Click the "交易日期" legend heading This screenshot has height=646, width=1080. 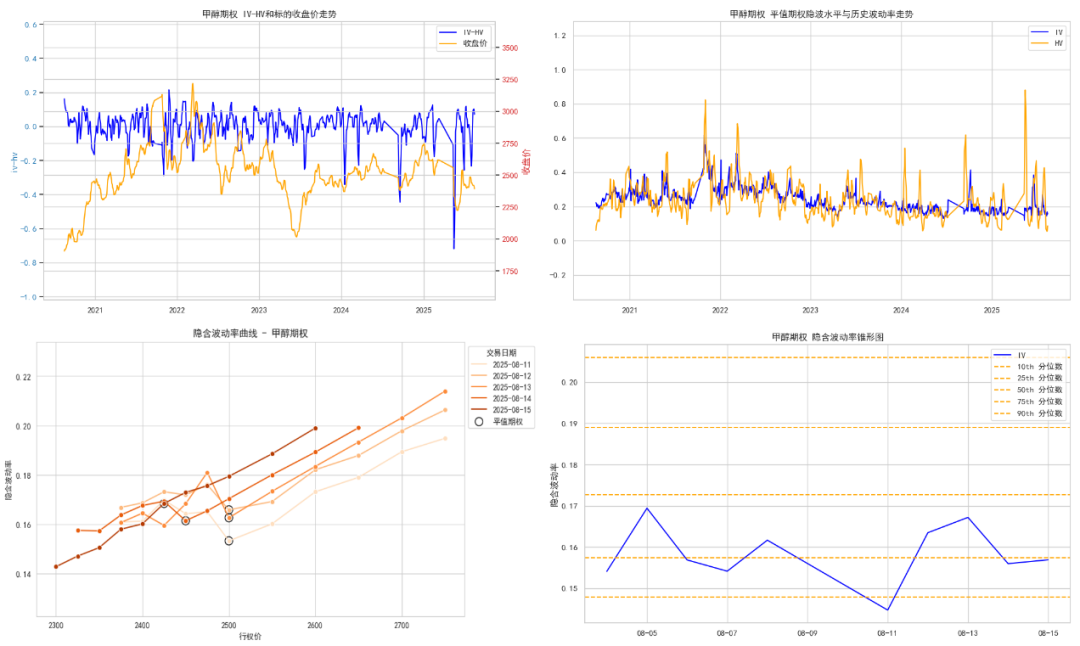click(x=501, y=353)
